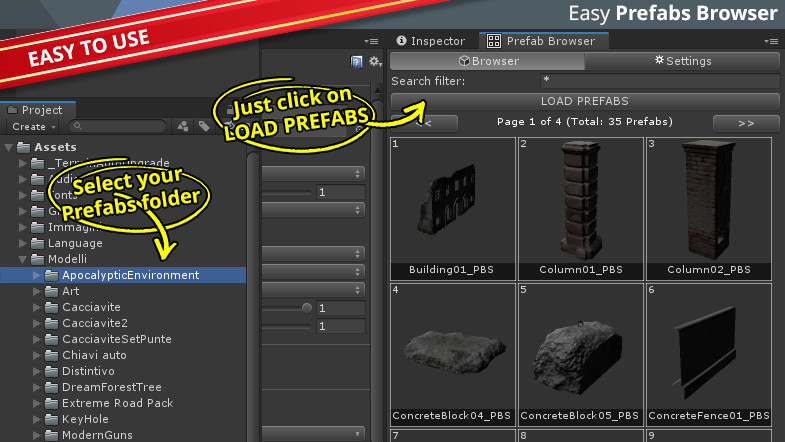785x442 pixels.
Task: Click the page count text 'Page 1 of 4'
Action: tap(529, 122)
